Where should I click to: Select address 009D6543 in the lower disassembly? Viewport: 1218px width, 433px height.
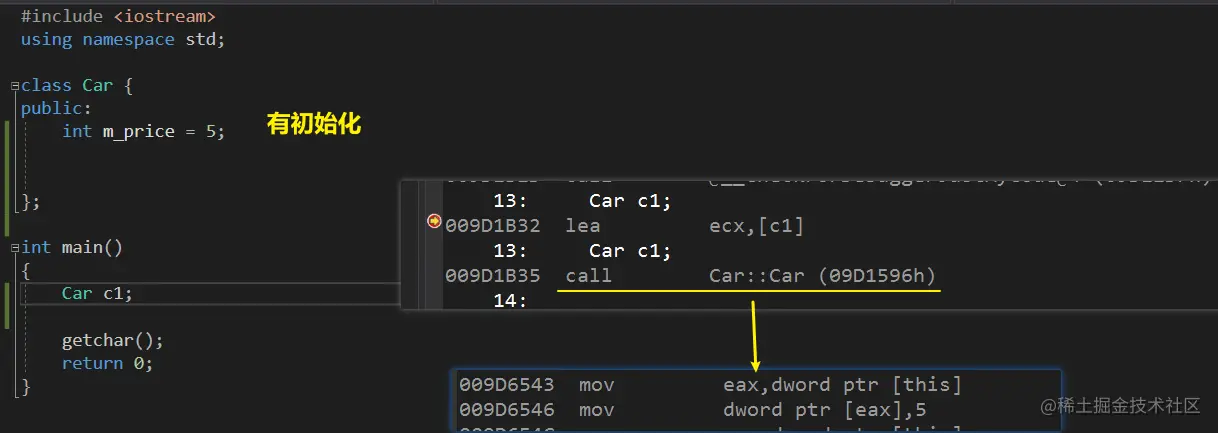tap(507, 385)
